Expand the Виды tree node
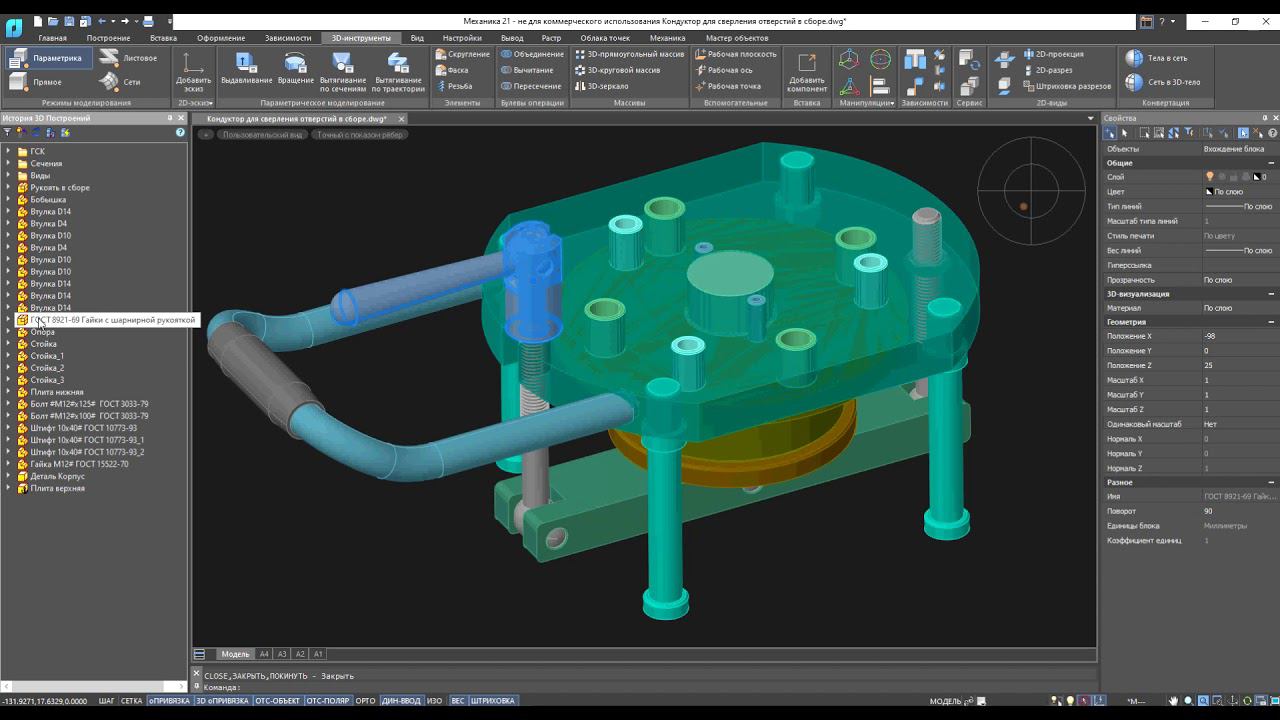Image resolution: width=1280 pixels, height=720 pixels. (x=8, y=176)
